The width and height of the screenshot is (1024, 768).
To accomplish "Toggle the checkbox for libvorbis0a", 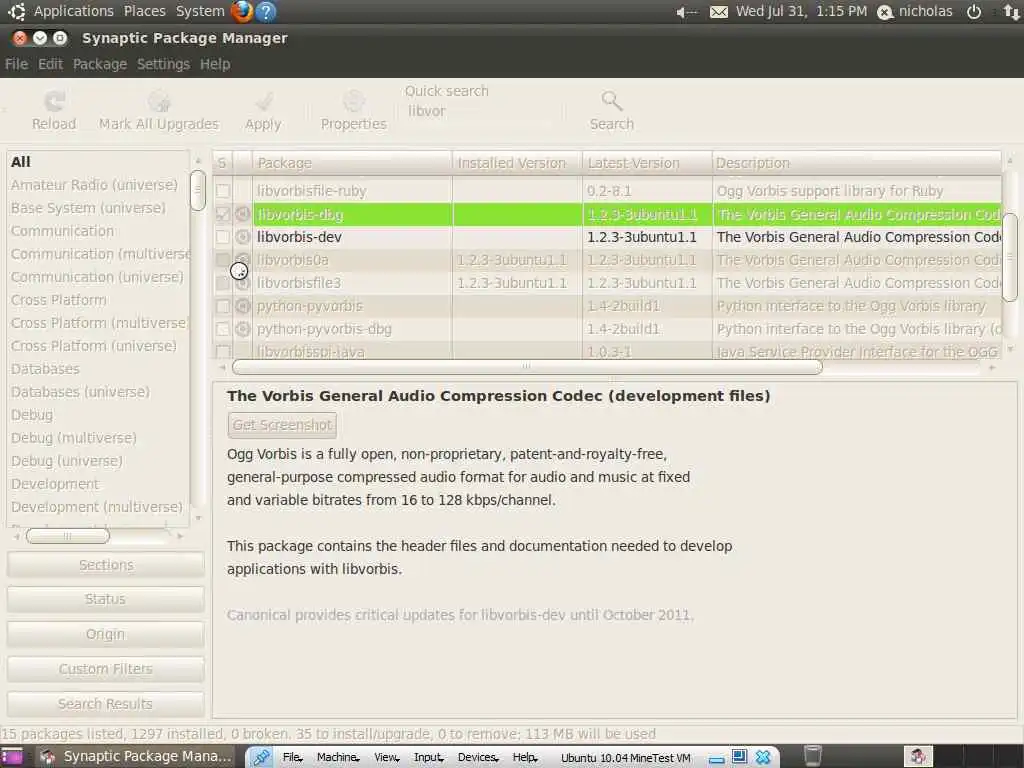I will coord(223,260).
